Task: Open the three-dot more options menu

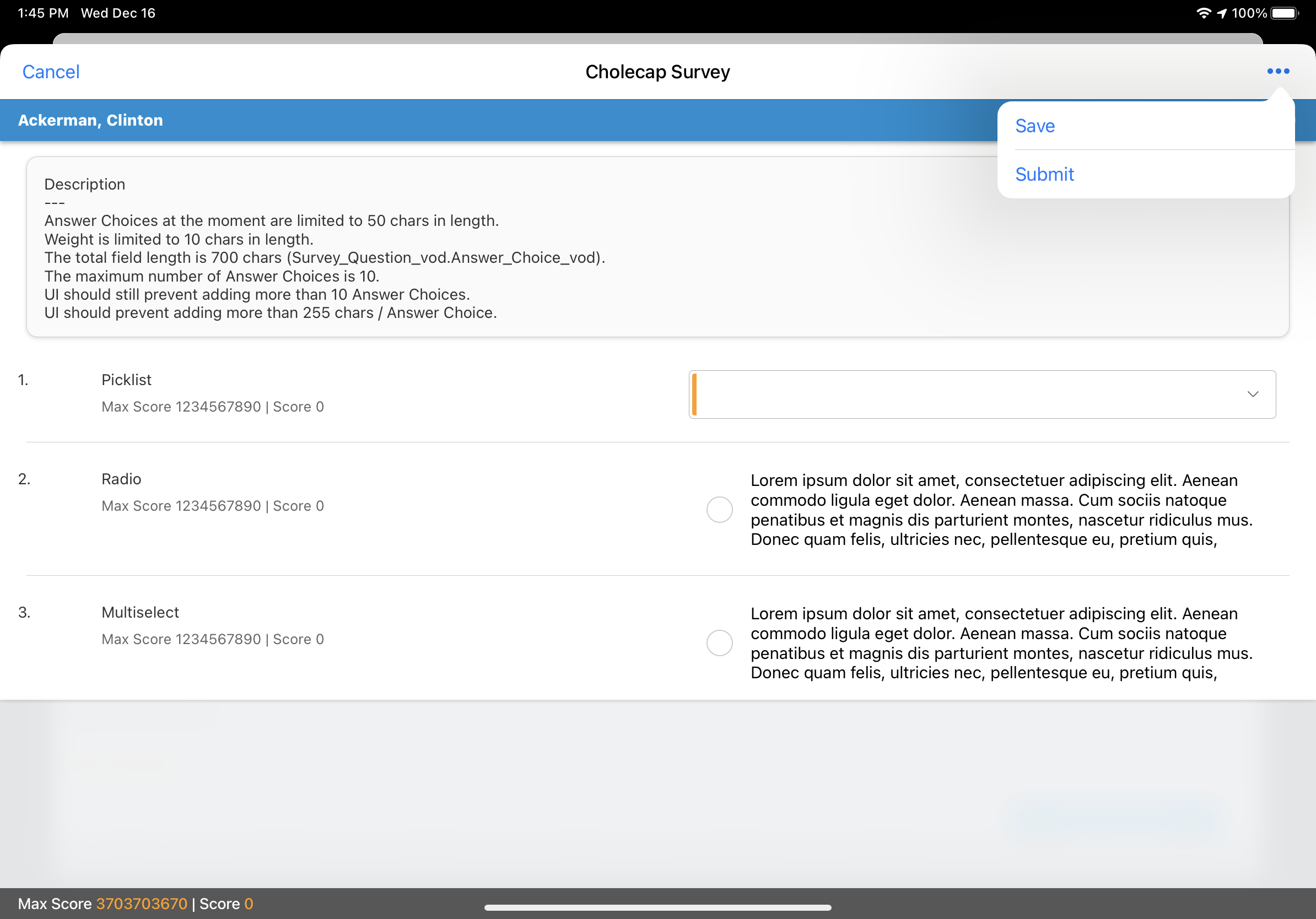Action: (1277, 71)
